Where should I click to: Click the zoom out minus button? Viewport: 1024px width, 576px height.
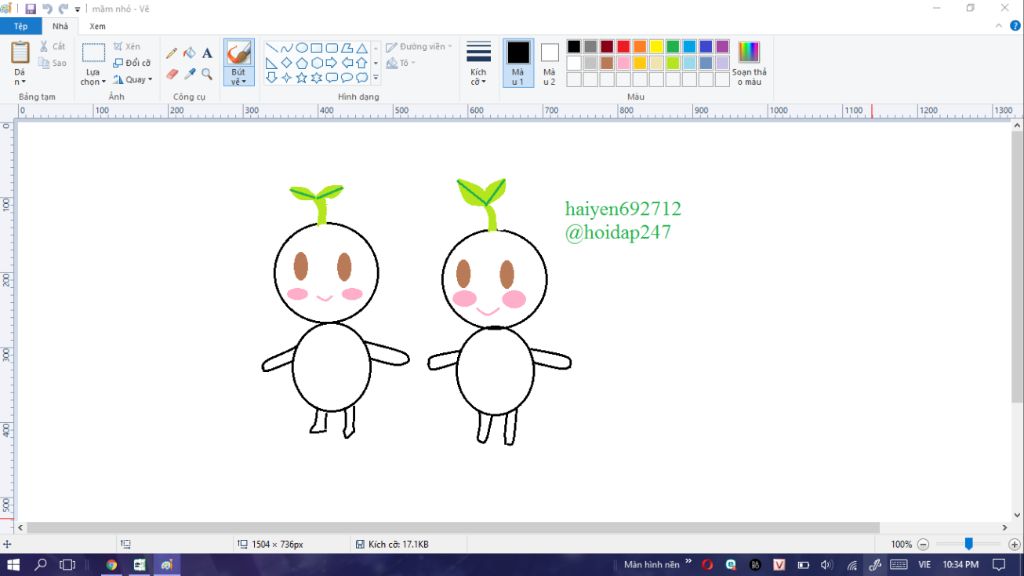[923, 544]
